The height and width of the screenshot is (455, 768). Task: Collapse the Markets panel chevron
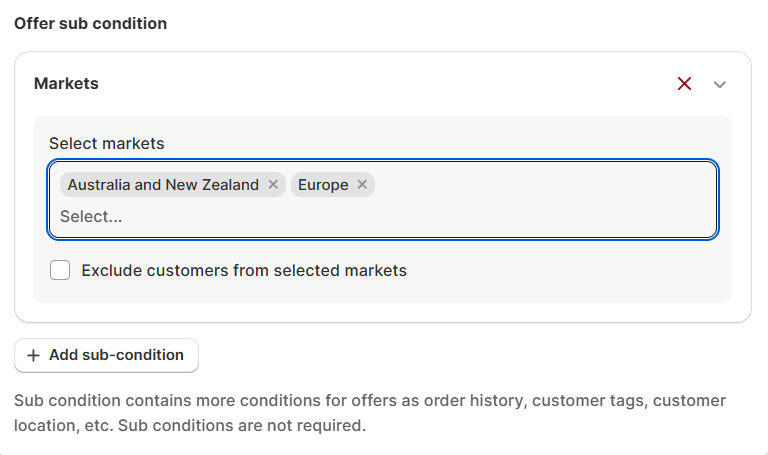pos(720,84)
